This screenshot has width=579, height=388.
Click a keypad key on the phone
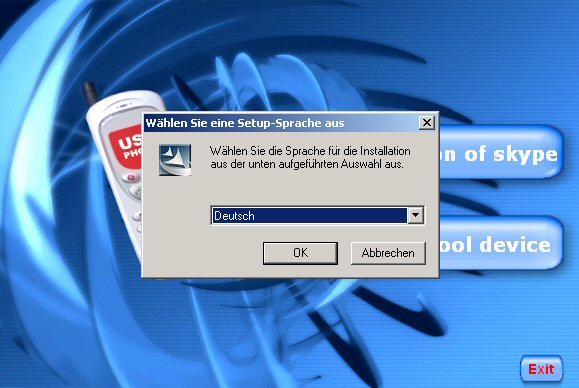click(x=137, y=216)
